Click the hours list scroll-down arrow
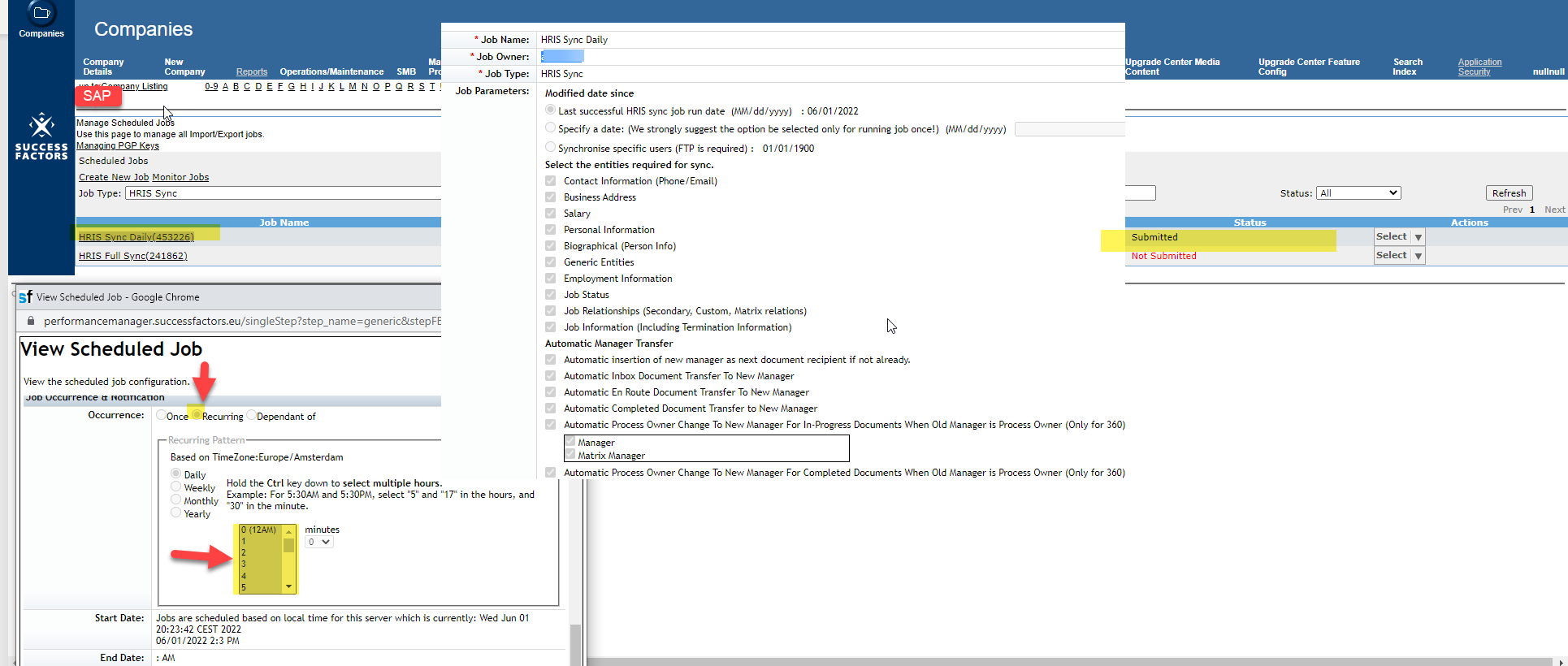Screen dimensions: 1568x666 (x=288, y=586)
